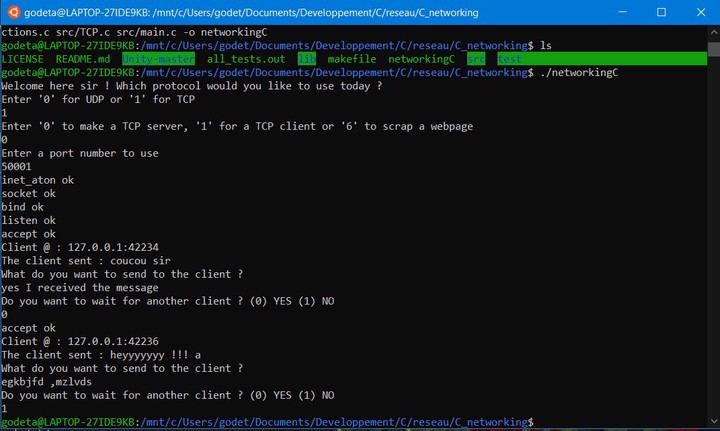
Task: Click 'bind ok' line
Action: pos(22,207)
